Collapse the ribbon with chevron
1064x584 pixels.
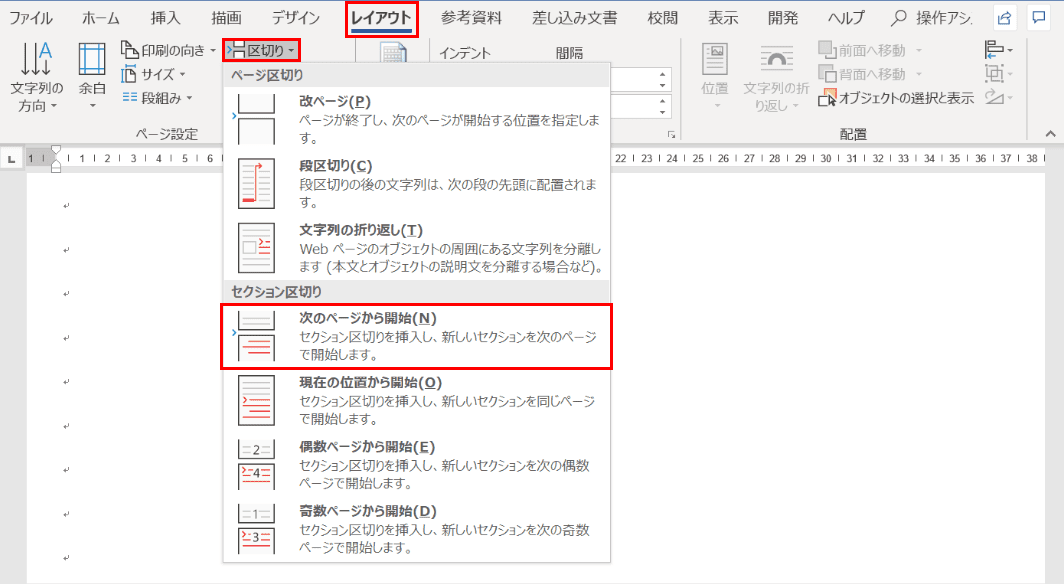point(1050,134)
